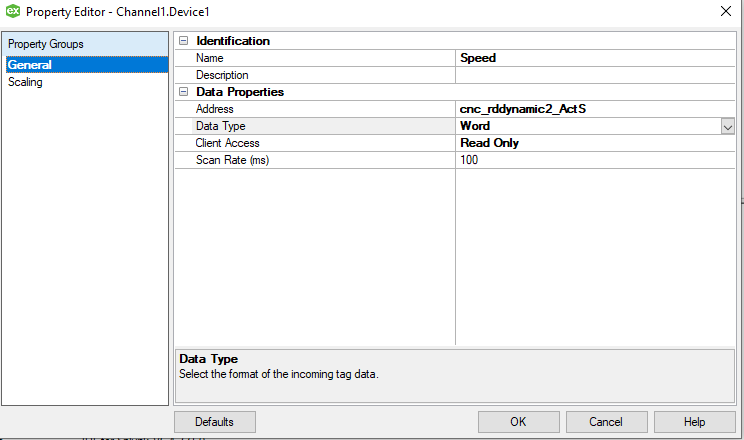Image resolution: width=744 pixels, height=440 pixels.
Task: Select the General property group
Action: click(x=87, y=65)
